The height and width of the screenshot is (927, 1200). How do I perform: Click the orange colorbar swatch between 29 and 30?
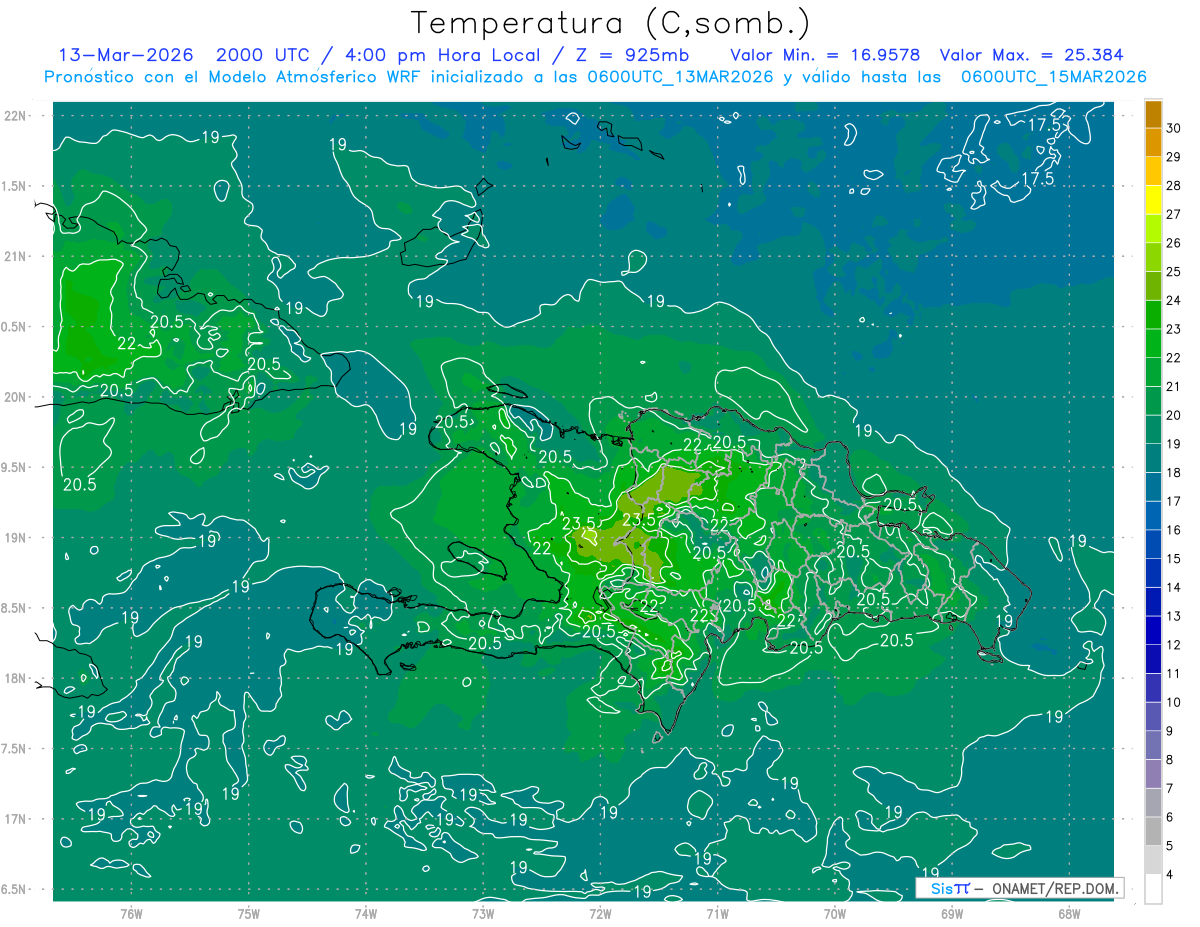coord(1153,142)
